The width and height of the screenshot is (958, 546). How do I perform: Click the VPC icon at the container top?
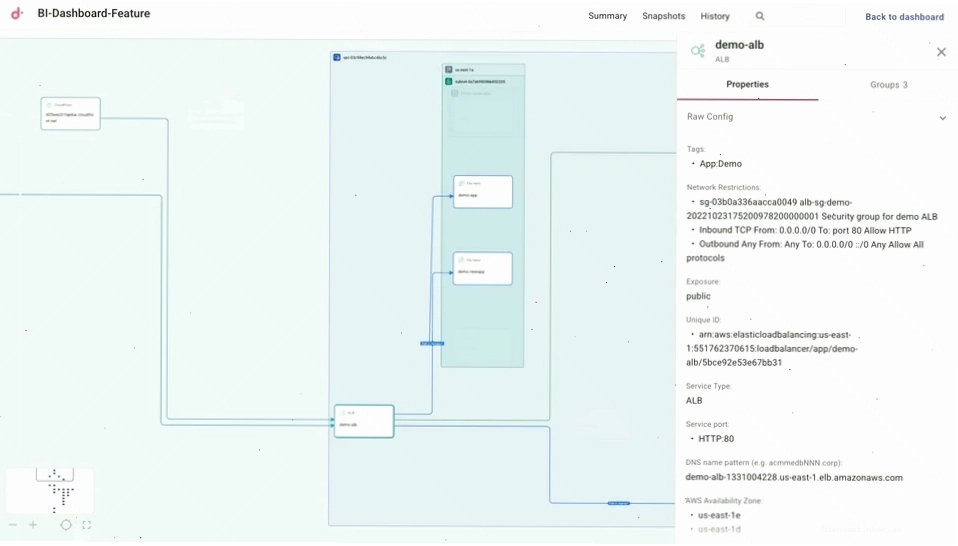click(337, 57)
